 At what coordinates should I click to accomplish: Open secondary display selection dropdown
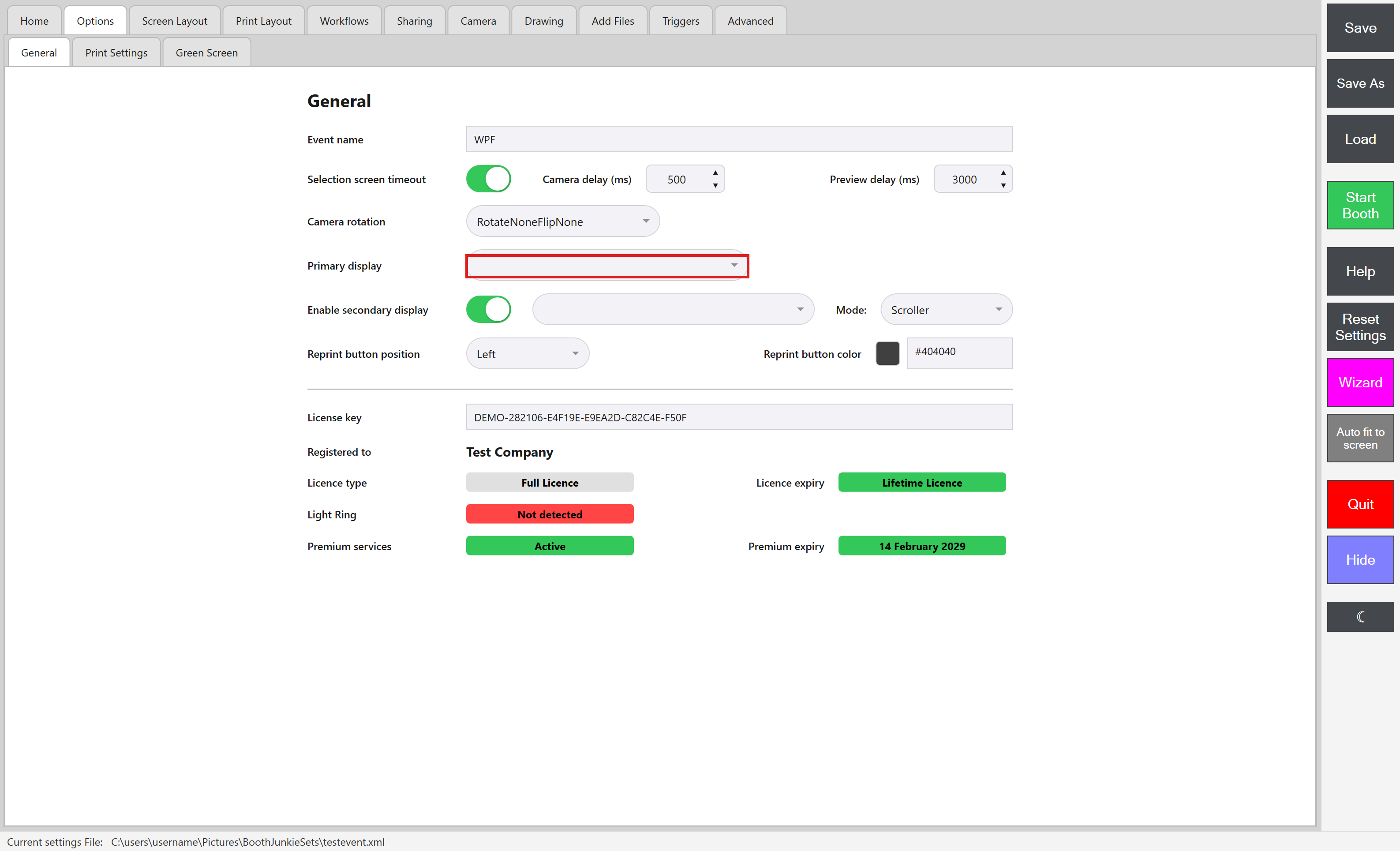673,309
